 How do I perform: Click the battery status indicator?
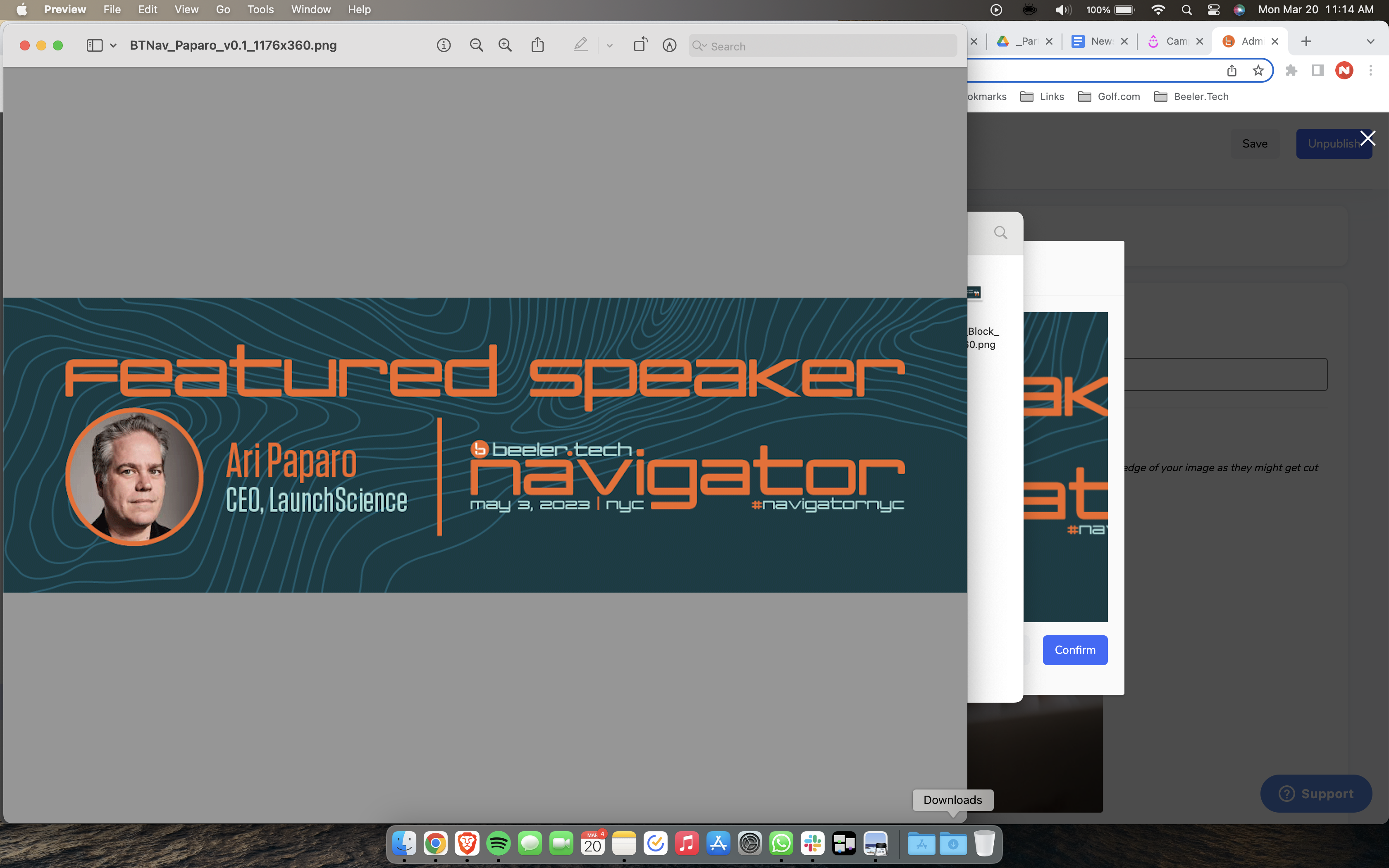tap(1111, 10)
